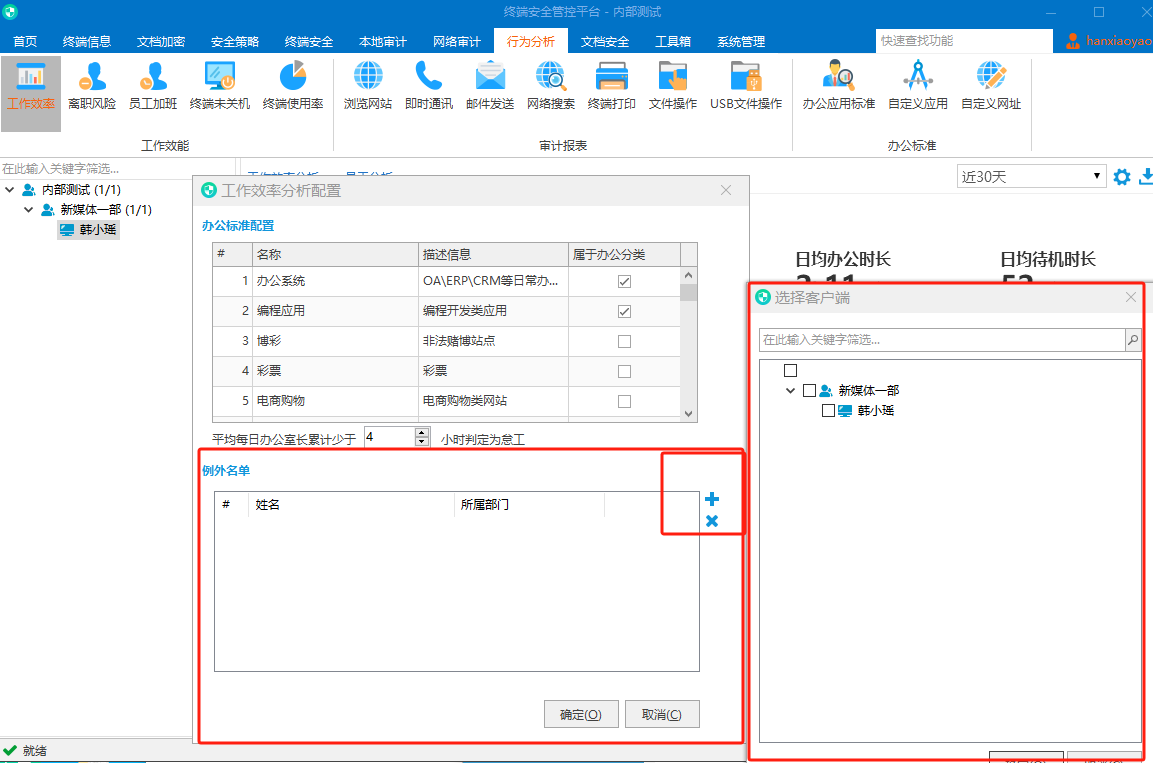Close the 工作效率分析配置 dialog
1153x763 pixels.
click(726, 190)
